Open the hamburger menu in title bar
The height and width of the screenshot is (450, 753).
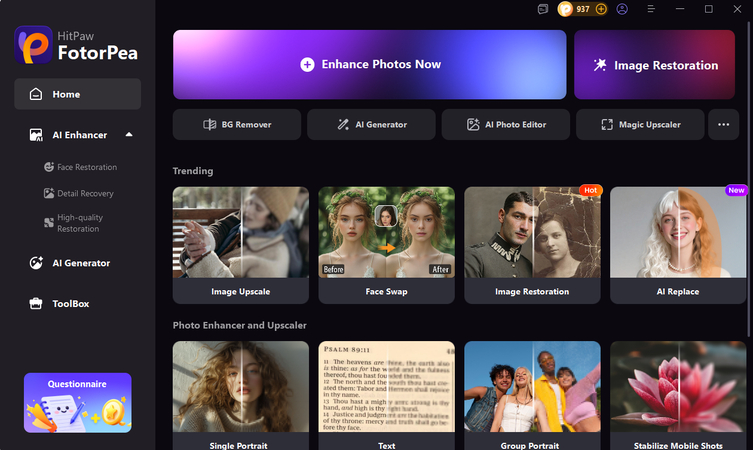[651, 9]
